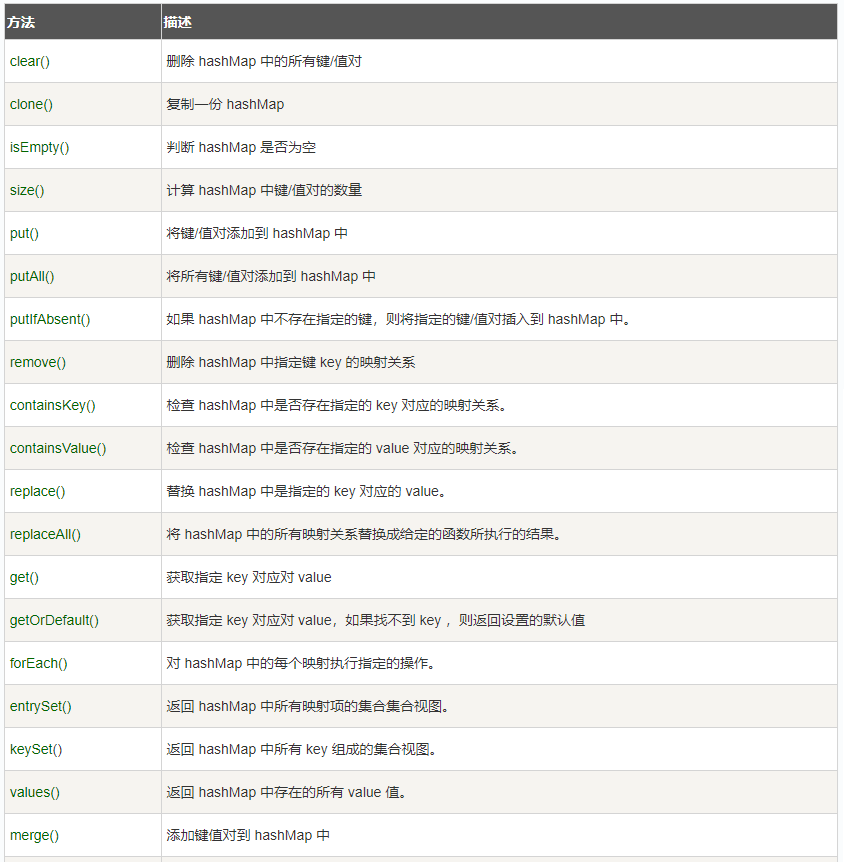
Task: Open the putIfAbsent() method link
Action: pos(50,319)
